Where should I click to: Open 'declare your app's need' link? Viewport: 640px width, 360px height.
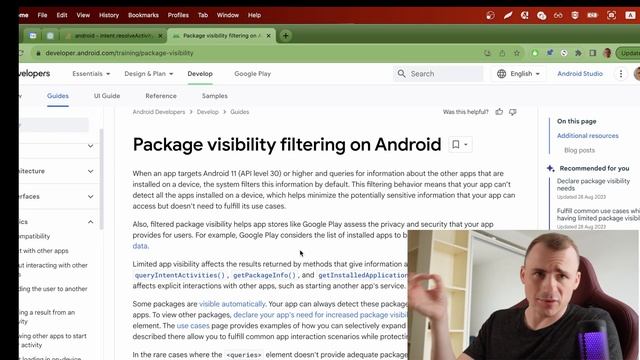(320, 315)
